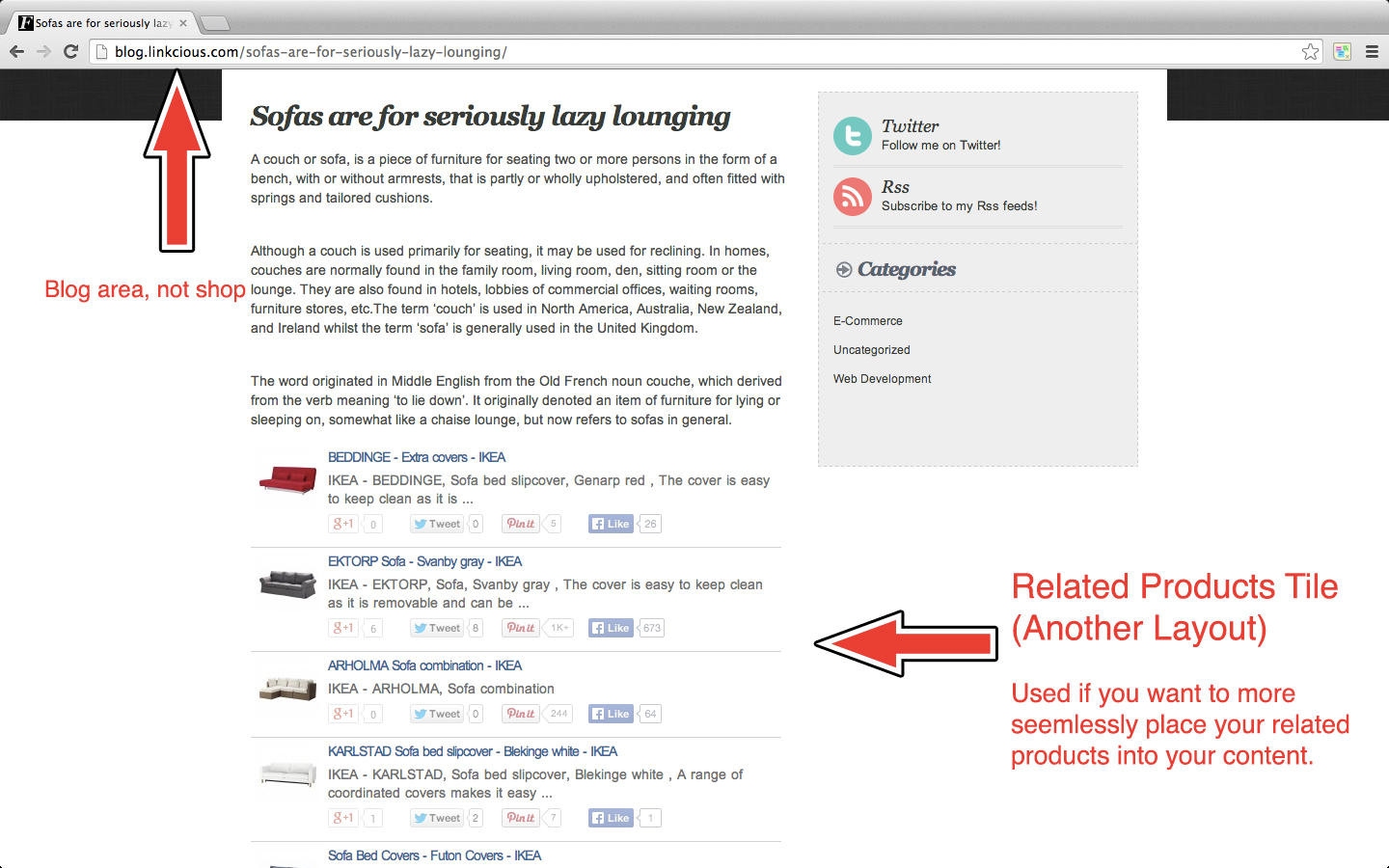Open Sofa Bed Covers Futon Covers link

(x=434, y=855)
